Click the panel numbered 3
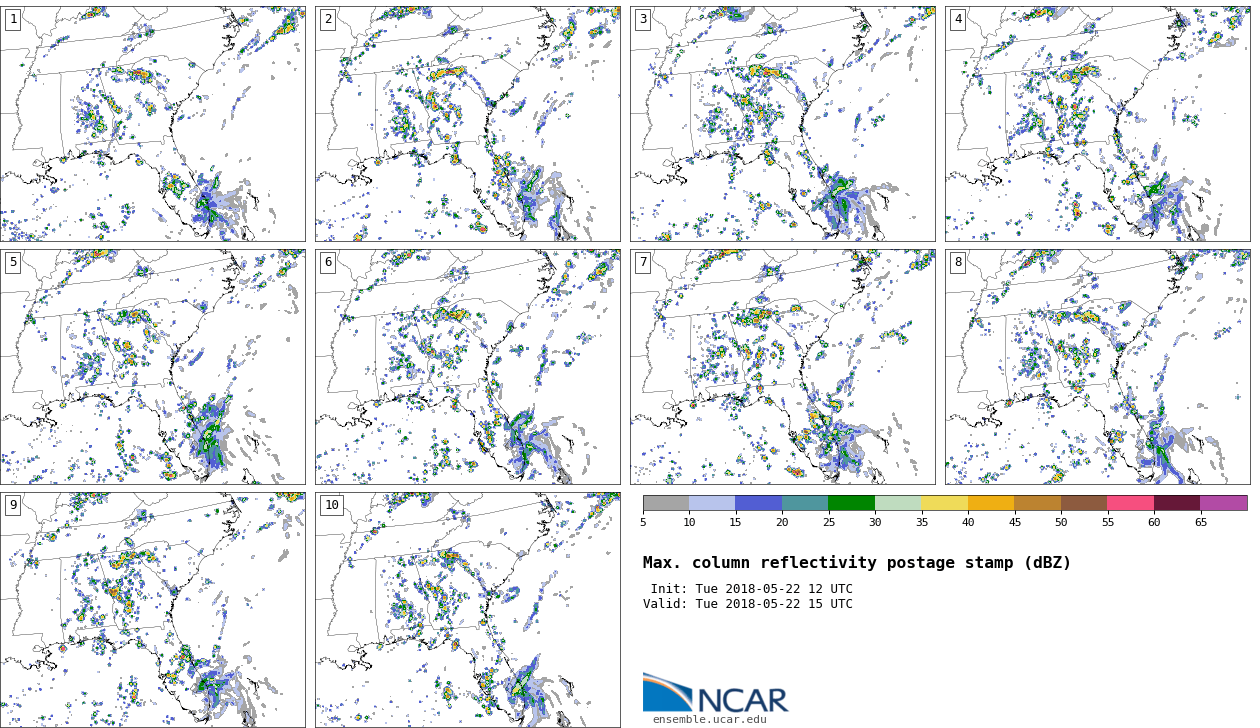Viewport: 1260px width, 728px height. click(x=783, y=124)
